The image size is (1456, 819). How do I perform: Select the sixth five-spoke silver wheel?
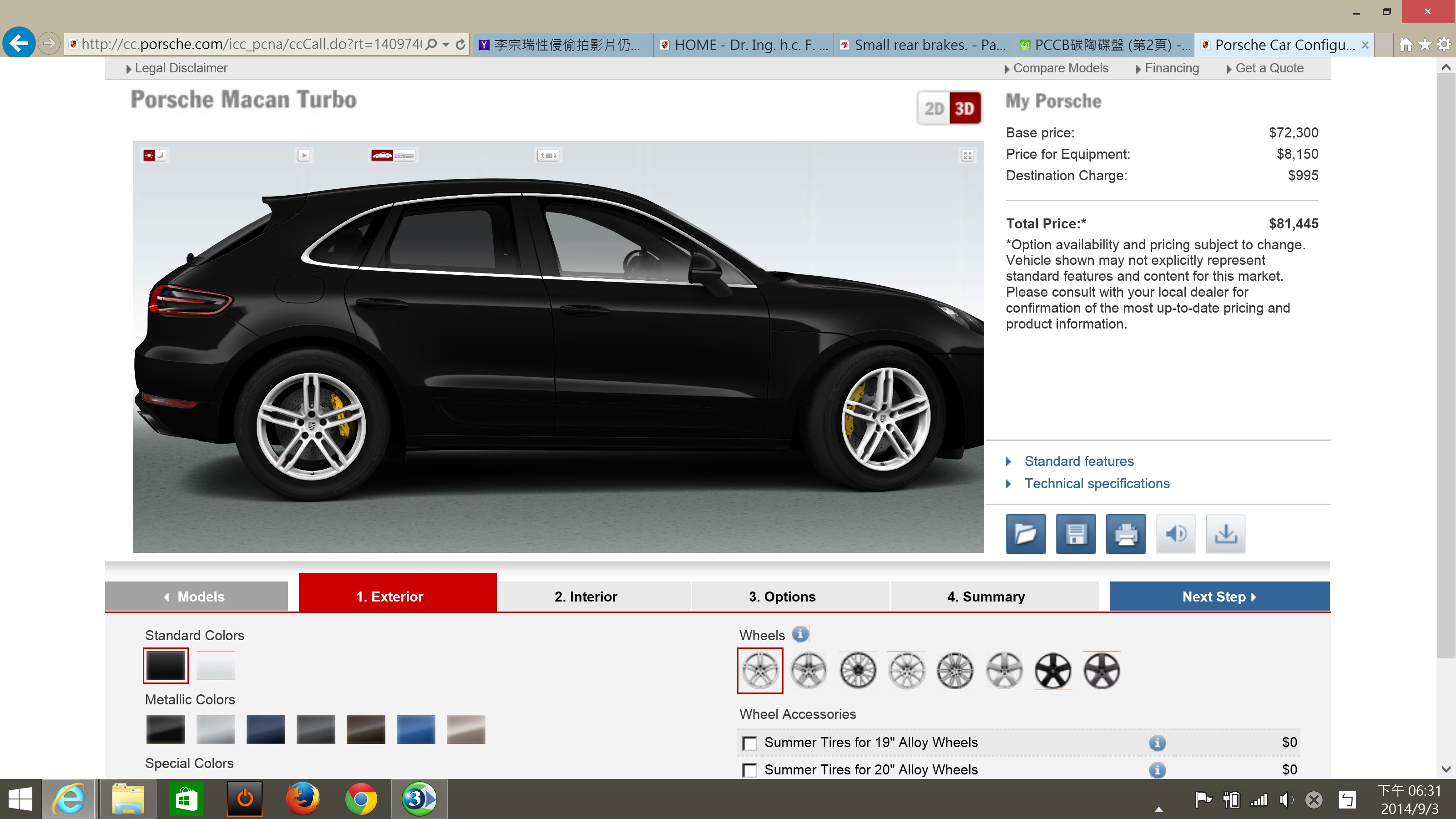coord(1004,670)
